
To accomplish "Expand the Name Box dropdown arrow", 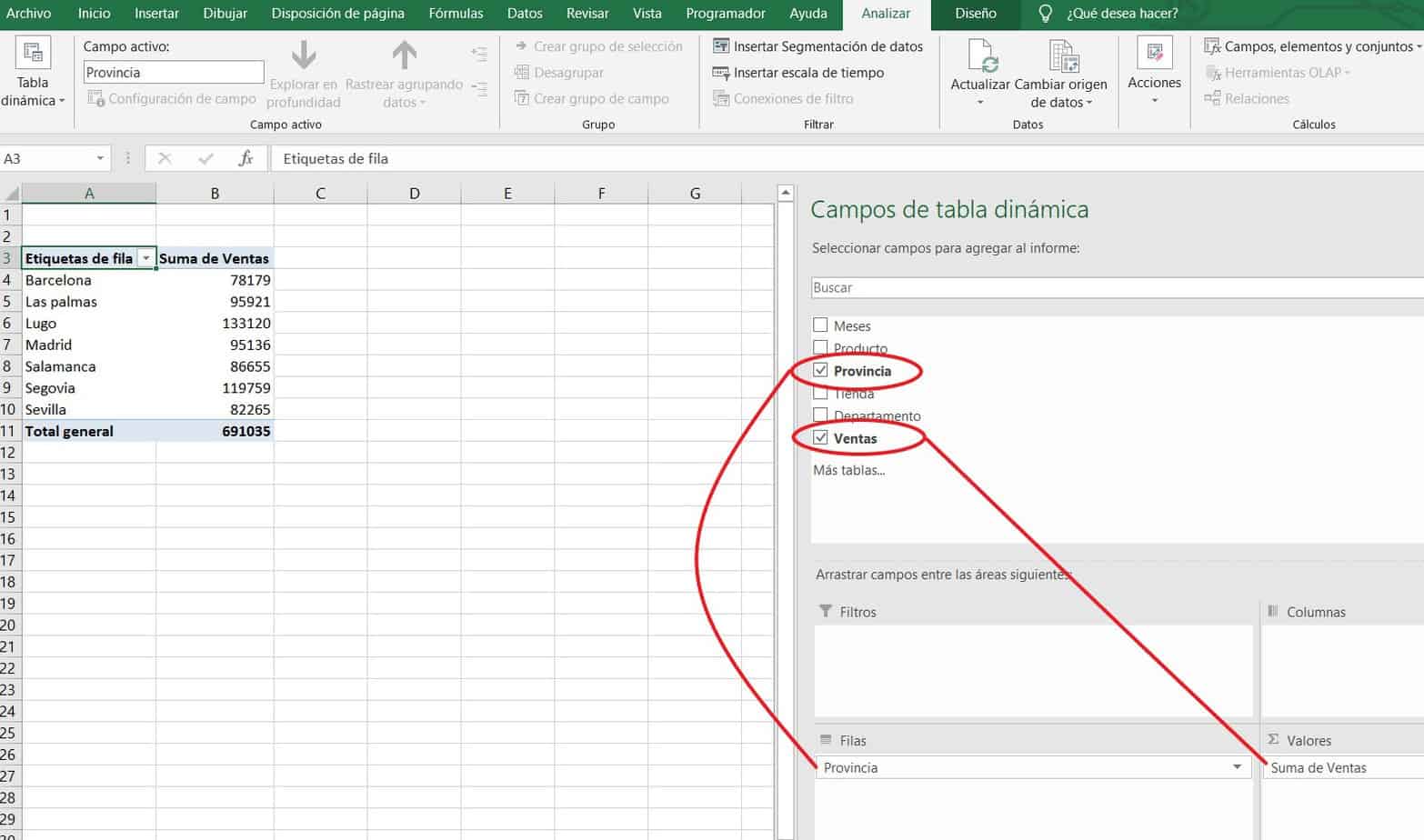I will tap(100, 158).
